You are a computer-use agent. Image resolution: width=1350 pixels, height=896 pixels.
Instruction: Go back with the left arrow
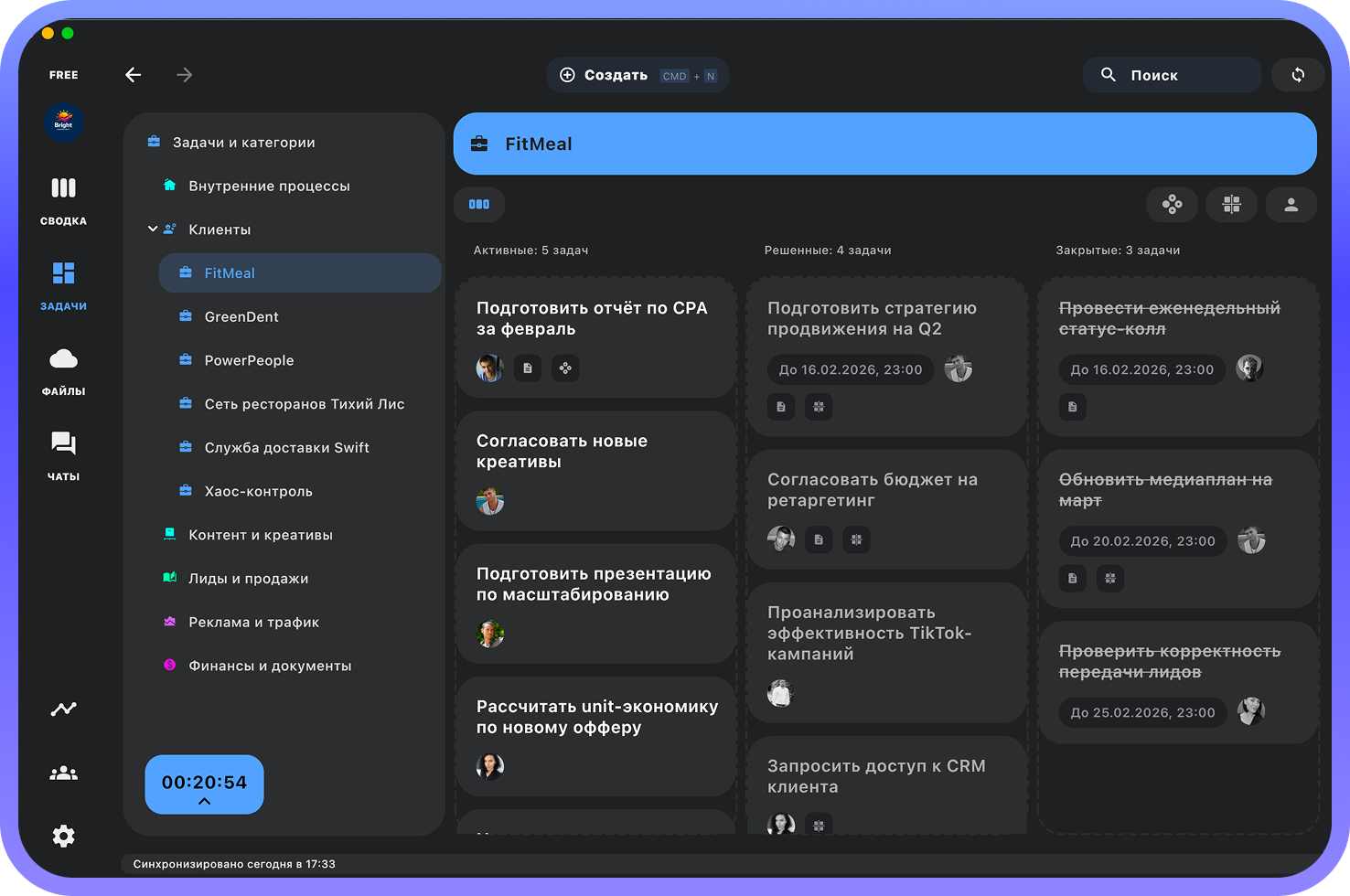tap(134, 75)
